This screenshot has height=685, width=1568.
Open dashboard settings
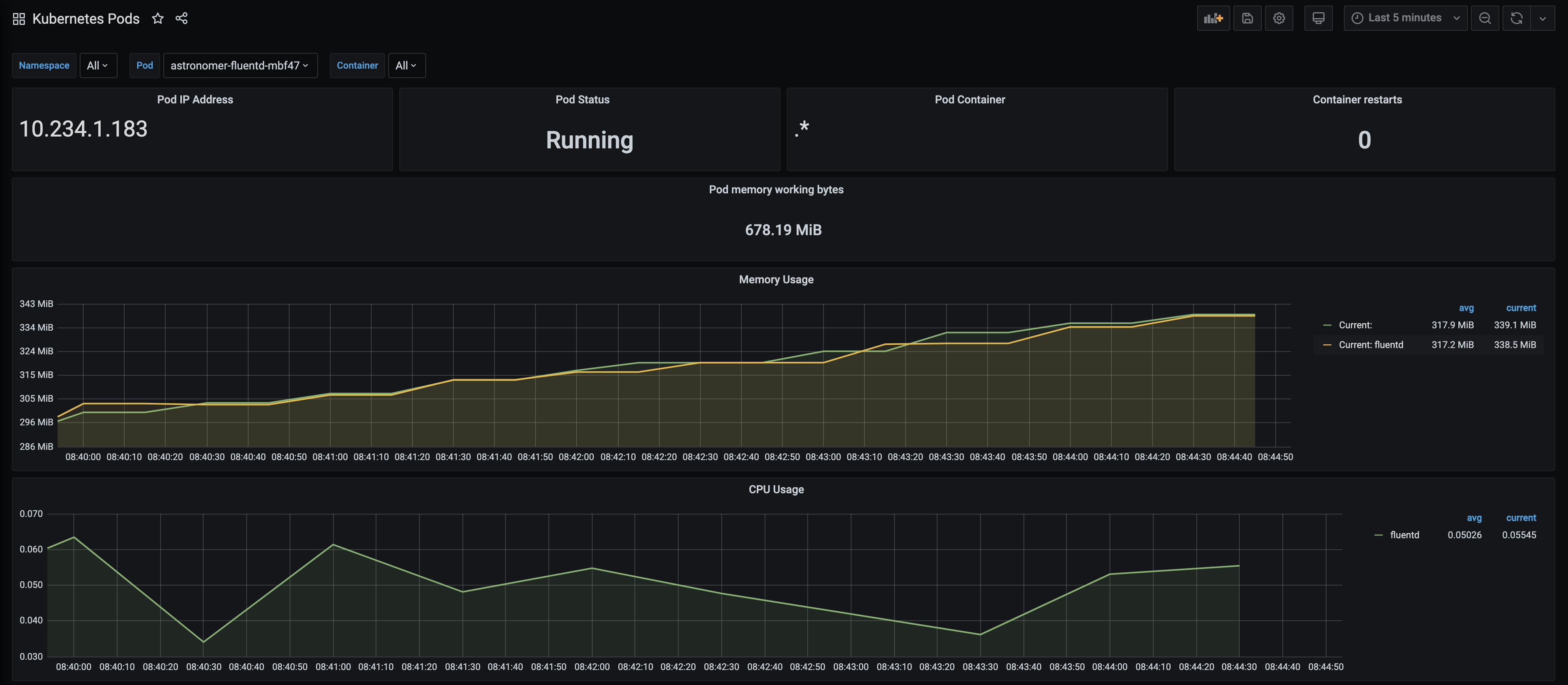tap(1279, 18)
